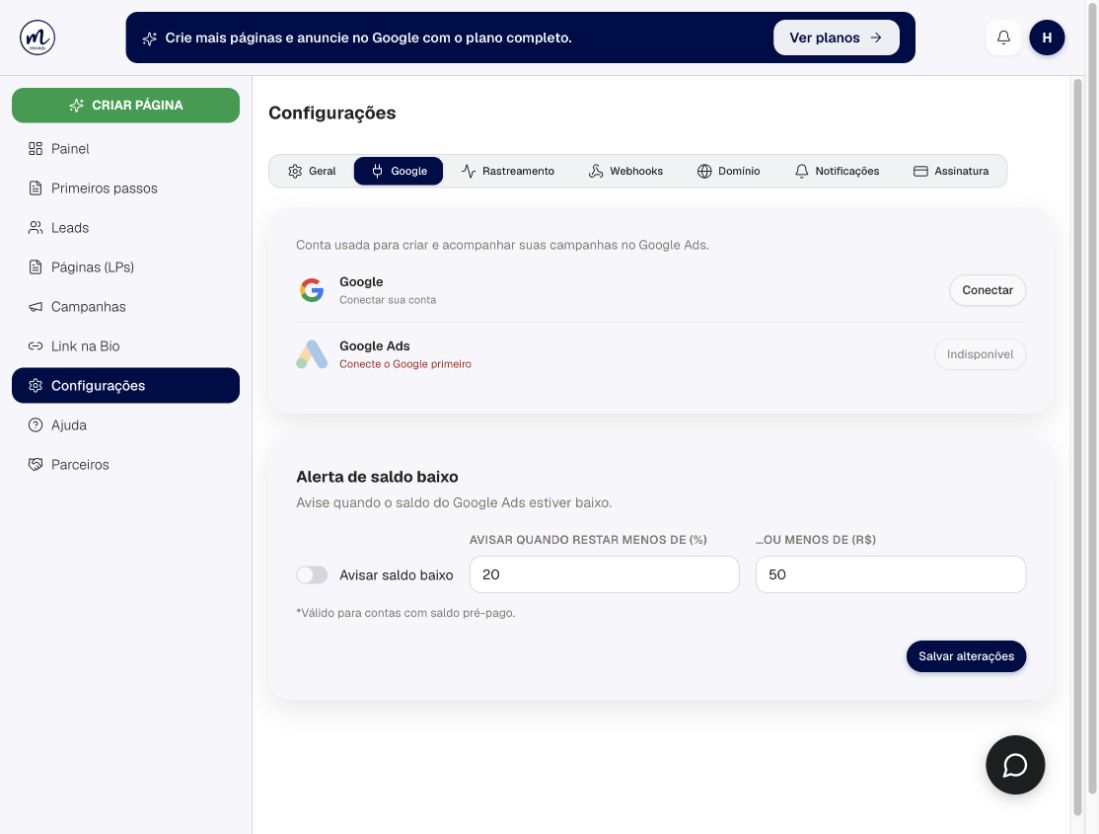Connect Google account with Conectar button
Viewport: 1099px width, 834px height.
[x=988, y=290]
